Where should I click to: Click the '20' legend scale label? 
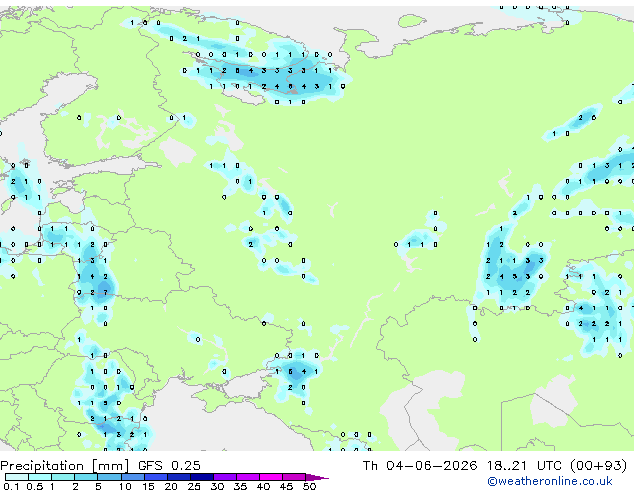pos(171,486)
